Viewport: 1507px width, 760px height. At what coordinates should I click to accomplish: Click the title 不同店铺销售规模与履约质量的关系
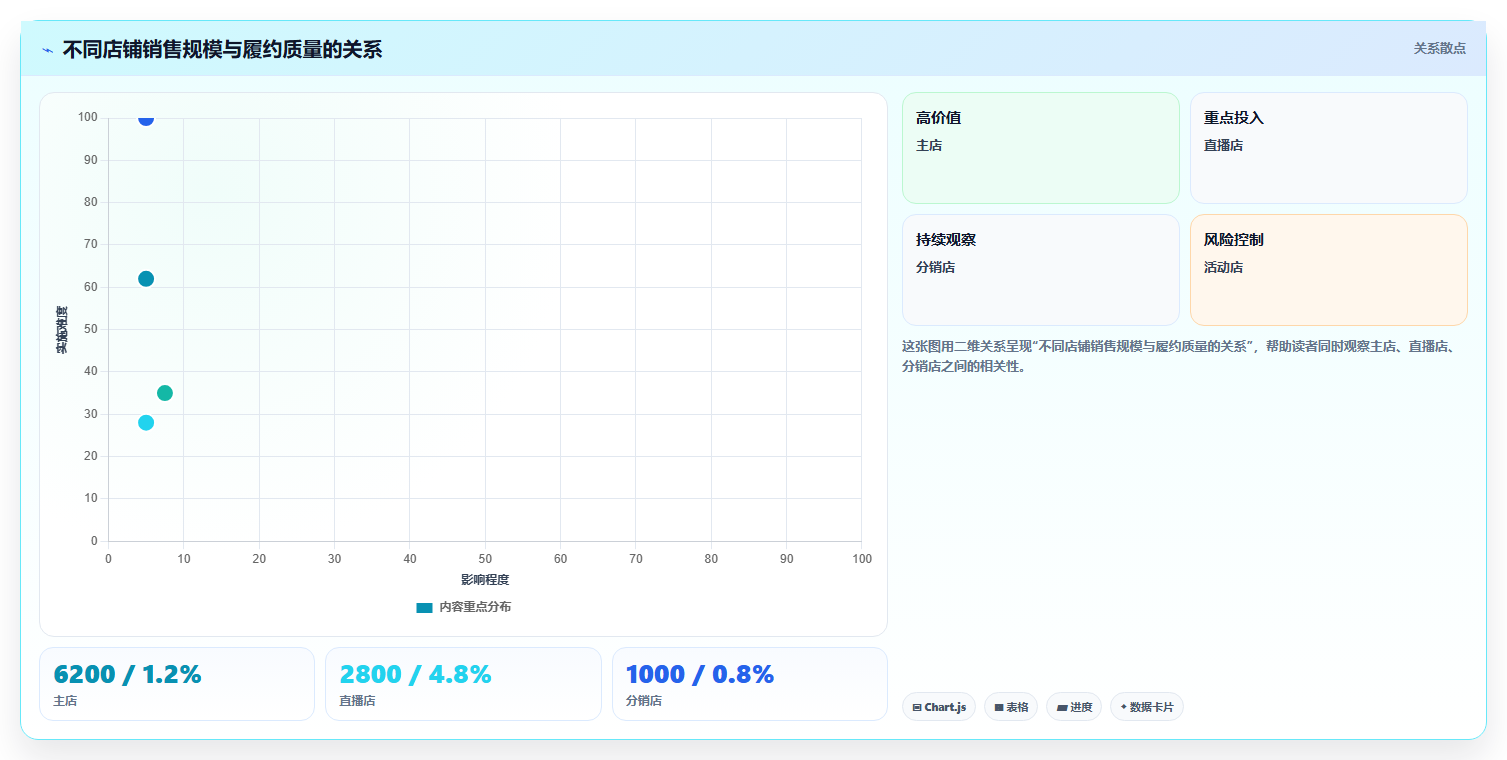(x=222, y=50)
